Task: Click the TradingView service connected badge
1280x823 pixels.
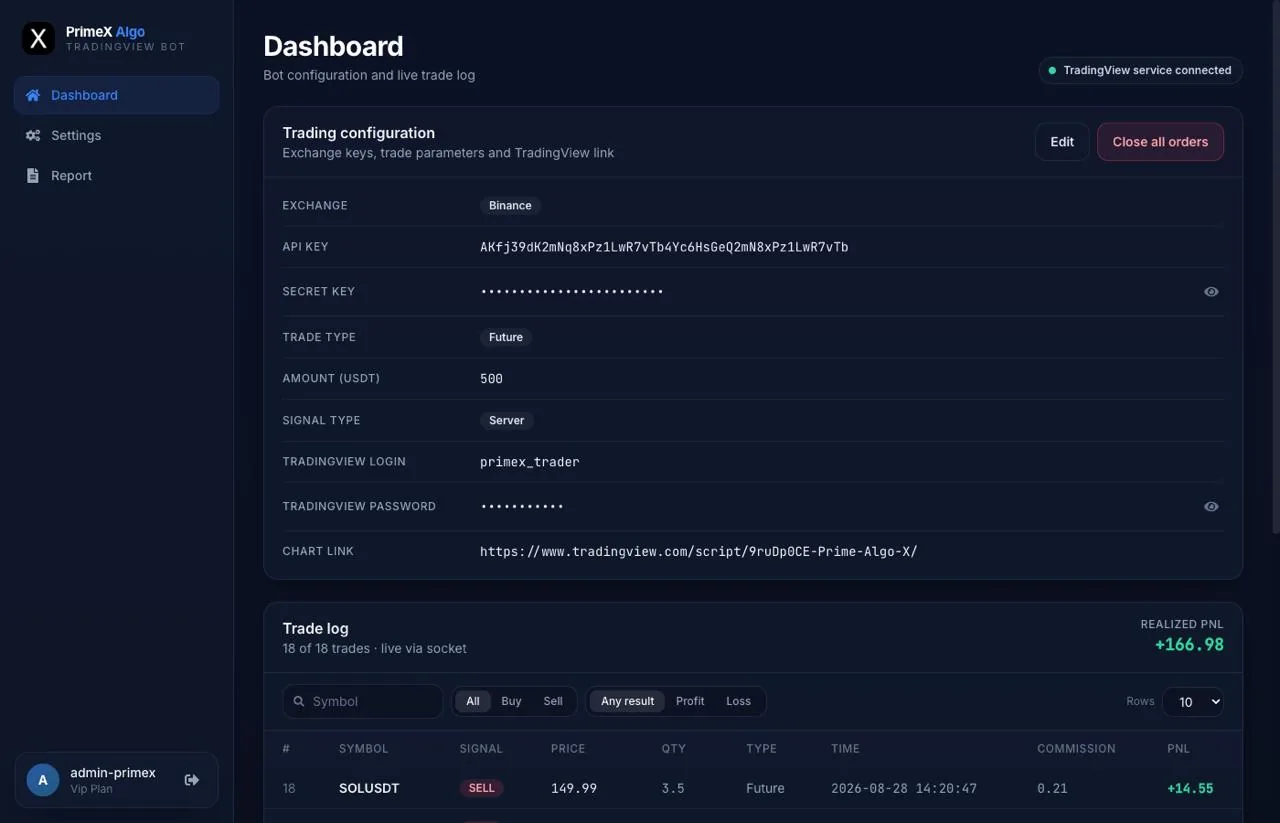Action: point(1140,70)
